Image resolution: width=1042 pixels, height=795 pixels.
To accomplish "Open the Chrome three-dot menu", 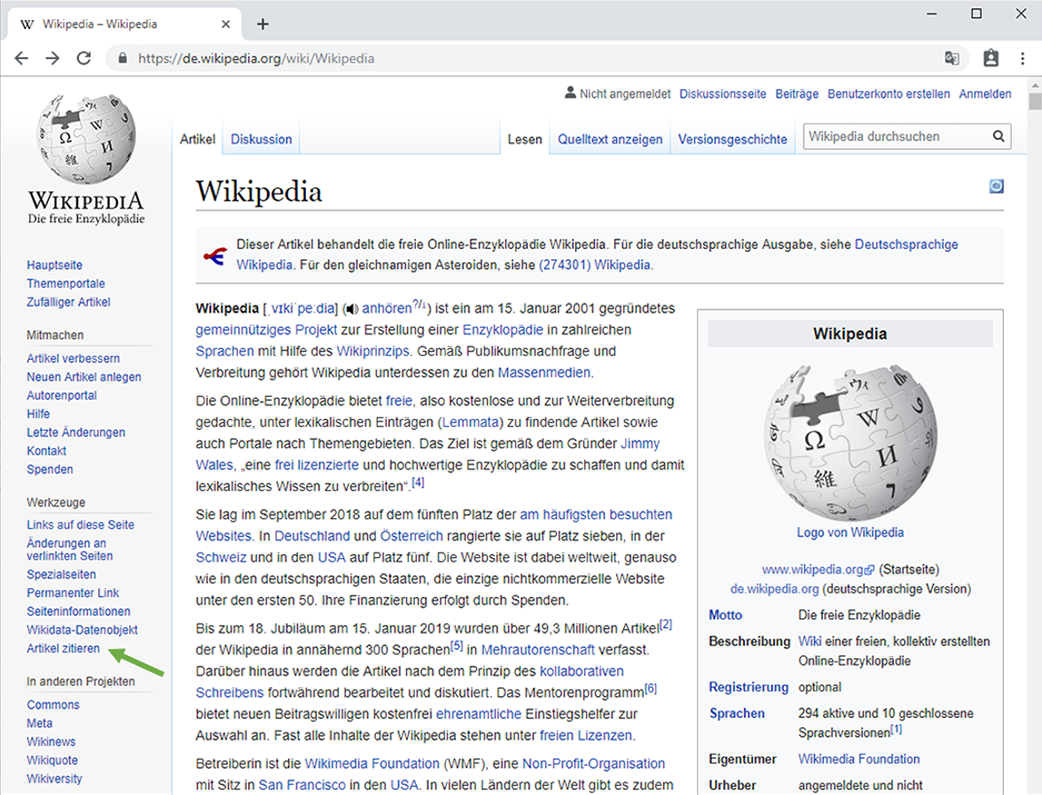I will (1023, 58).
